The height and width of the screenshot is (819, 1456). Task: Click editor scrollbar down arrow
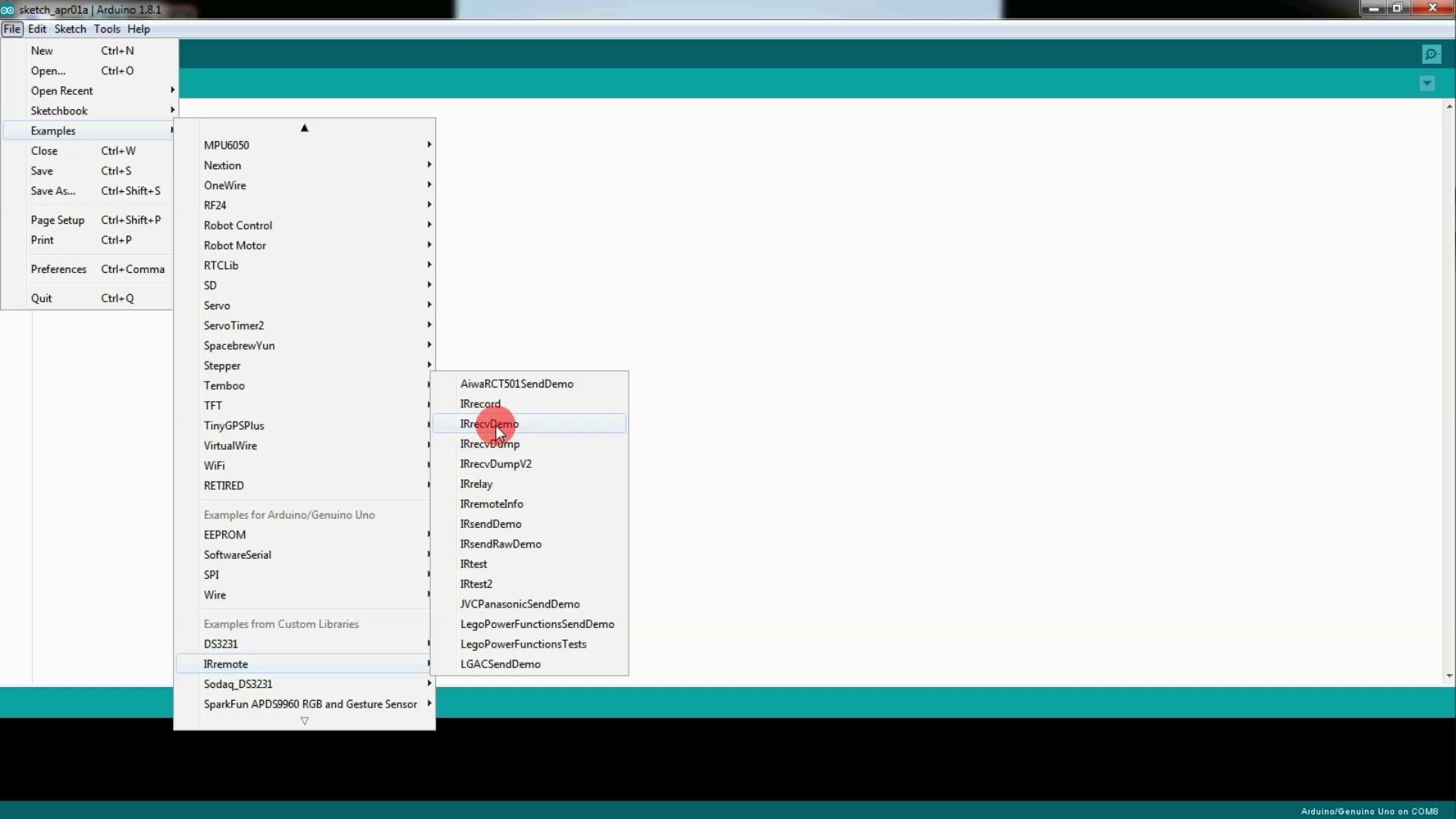[1449, 676]
